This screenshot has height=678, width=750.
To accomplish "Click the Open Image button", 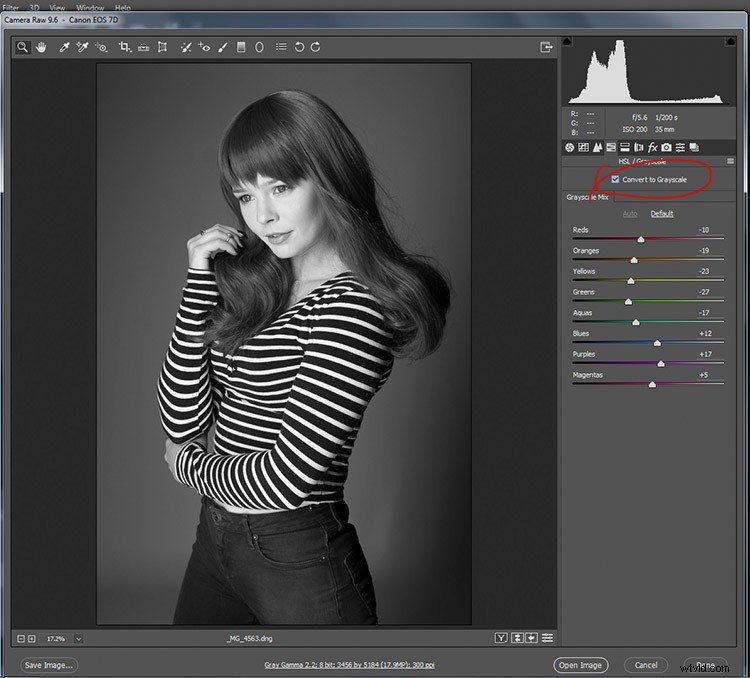I will [x=580, y=665].
